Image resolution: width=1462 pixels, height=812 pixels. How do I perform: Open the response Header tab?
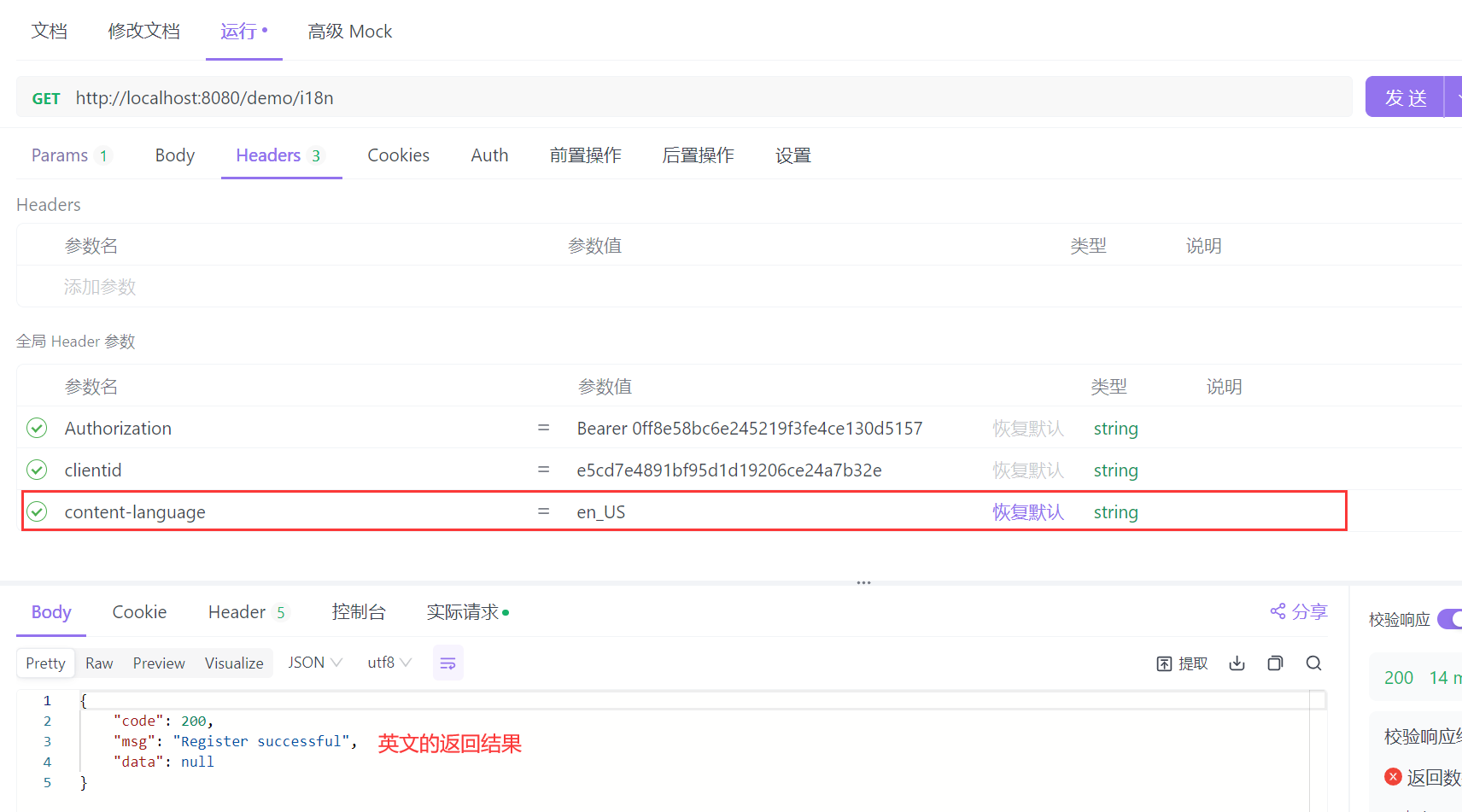248,612
